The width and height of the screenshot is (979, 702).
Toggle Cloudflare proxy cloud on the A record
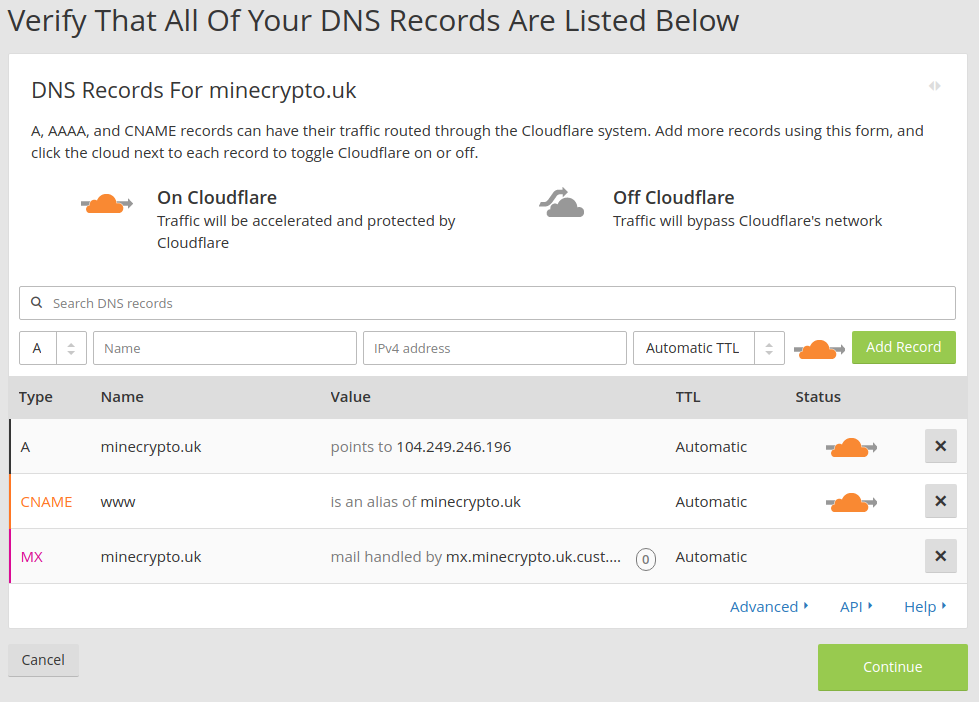tap(851, 447)
